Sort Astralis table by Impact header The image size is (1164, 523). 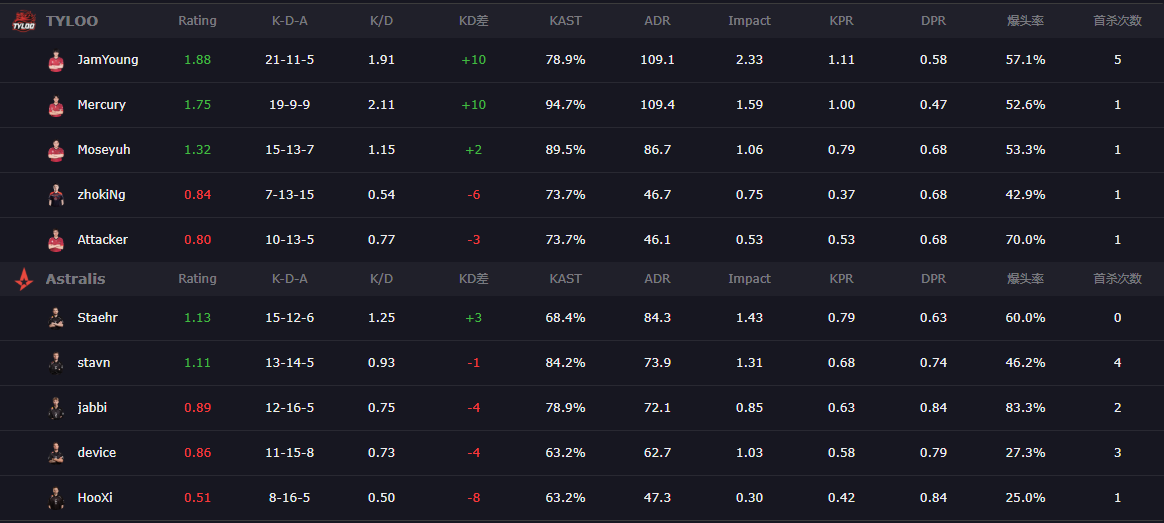pos(749,279)
